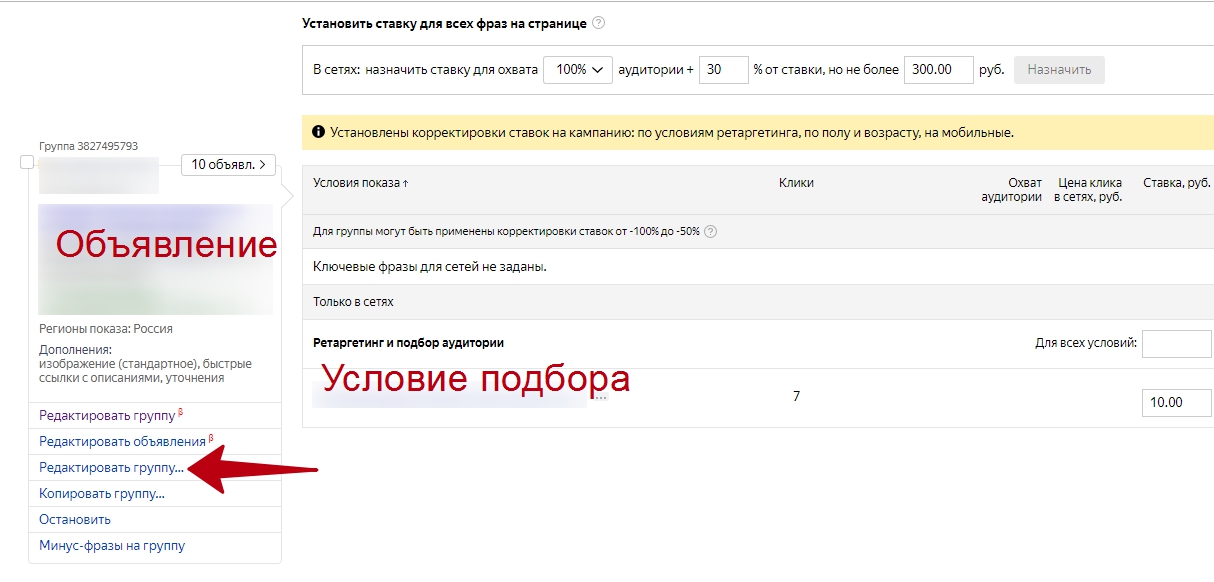
Task: Open help icon beside "Установить ставку для всех фраз"
Action: click(598, 23)
